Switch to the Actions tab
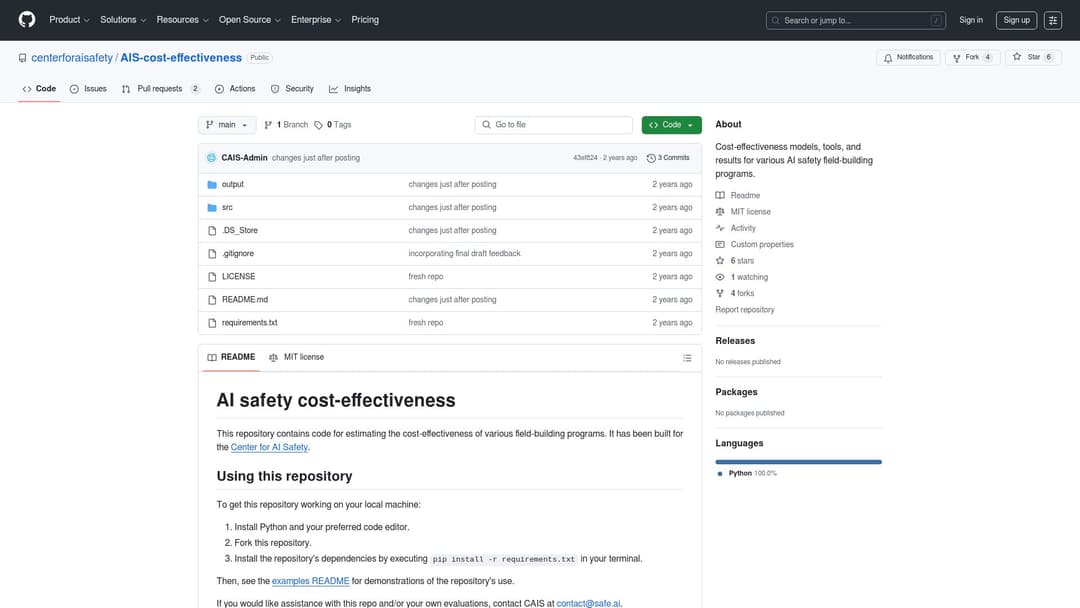Viewport: 1080px width, 608px height. pos(235,89)
